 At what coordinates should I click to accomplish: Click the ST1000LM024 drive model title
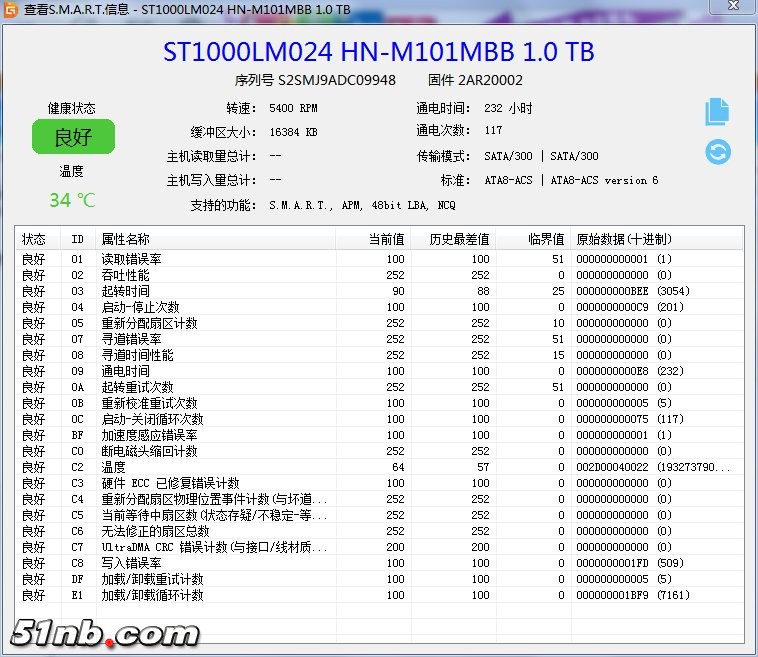click(378, 52)
